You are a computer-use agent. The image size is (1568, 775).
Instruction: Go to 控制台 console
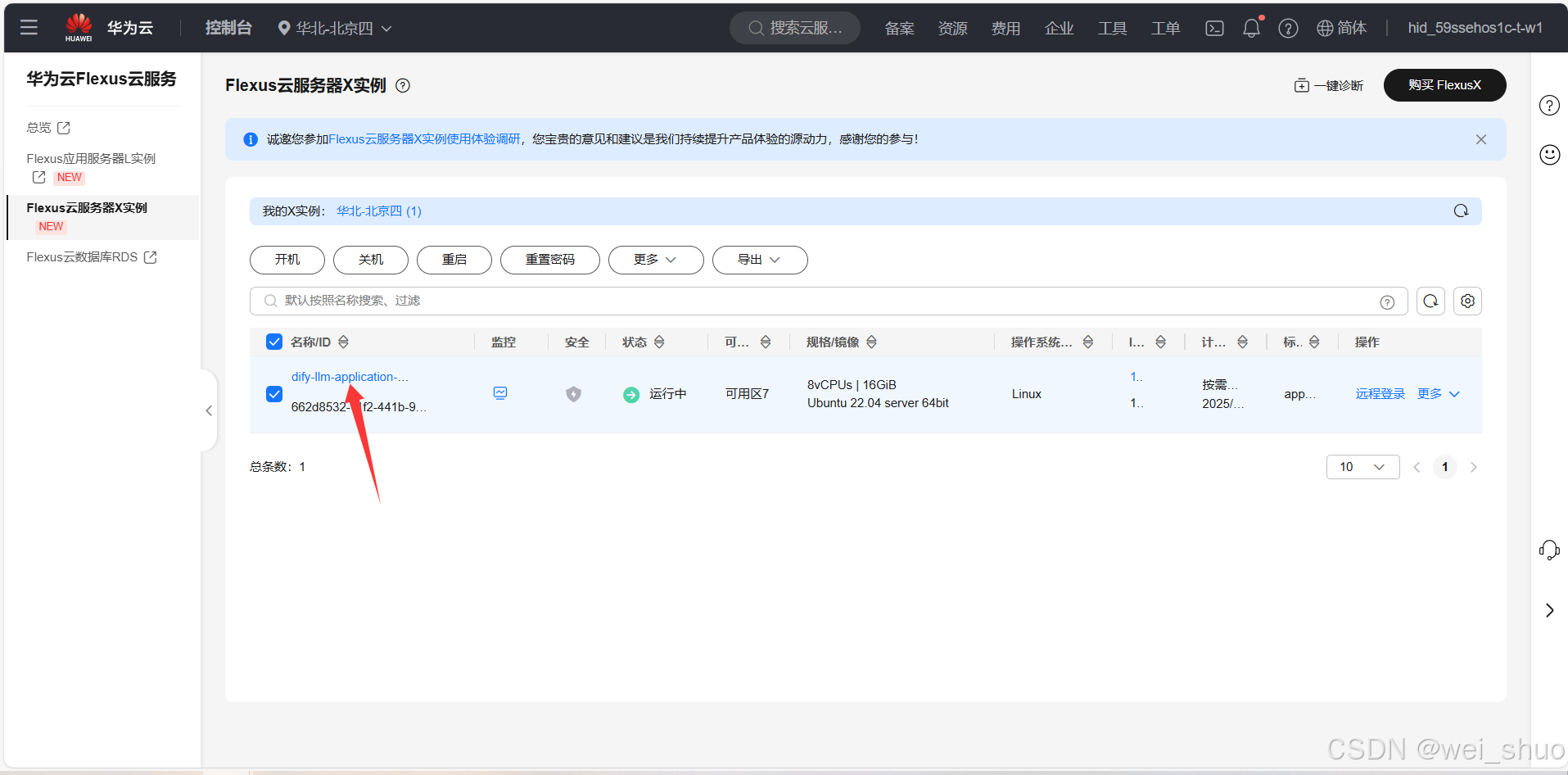pyautogui.click(x=228, y=28)
